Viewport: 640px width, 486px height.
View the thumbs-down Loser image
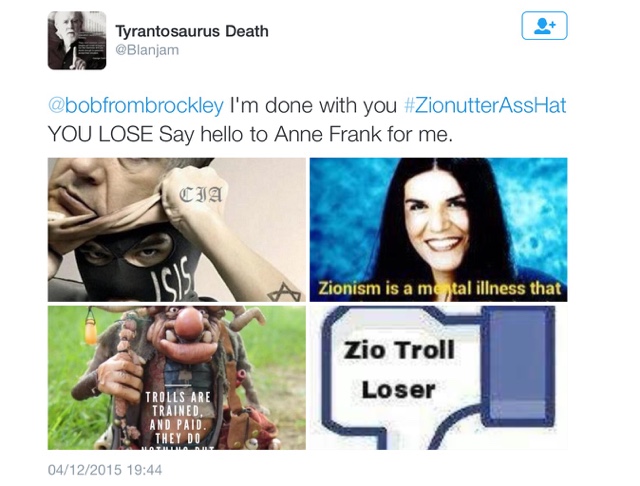tap(438, 378)
